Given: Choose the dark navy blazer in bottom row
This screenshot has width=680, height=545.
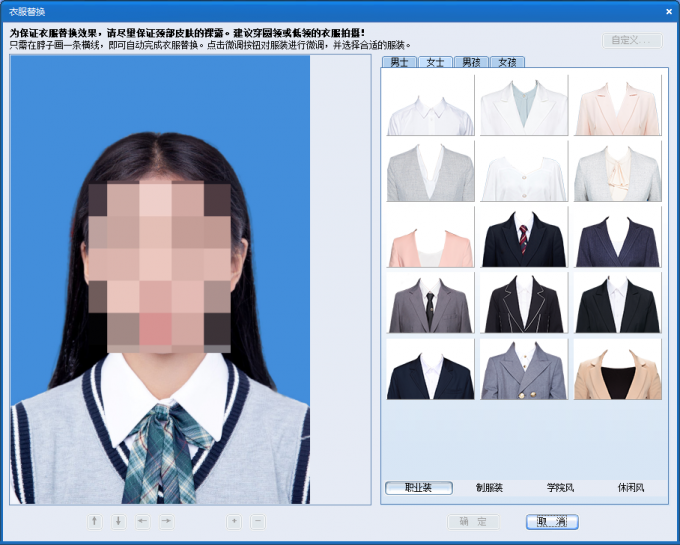Looking at the screenshot, I should (x=431, y=369).
